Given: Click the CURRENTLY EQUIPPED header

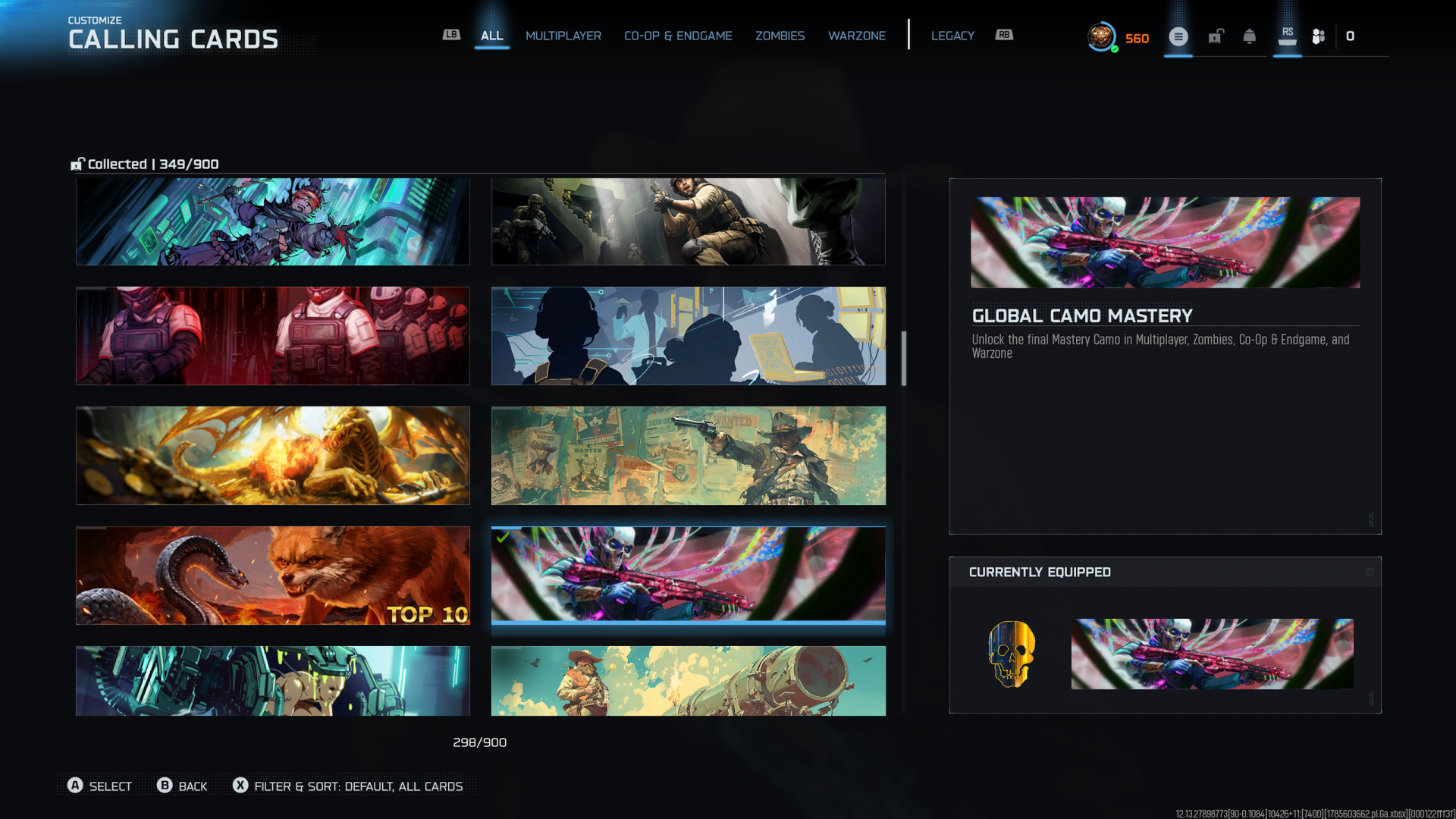Looking at the screenshot, I should [x=1040, y=572].
